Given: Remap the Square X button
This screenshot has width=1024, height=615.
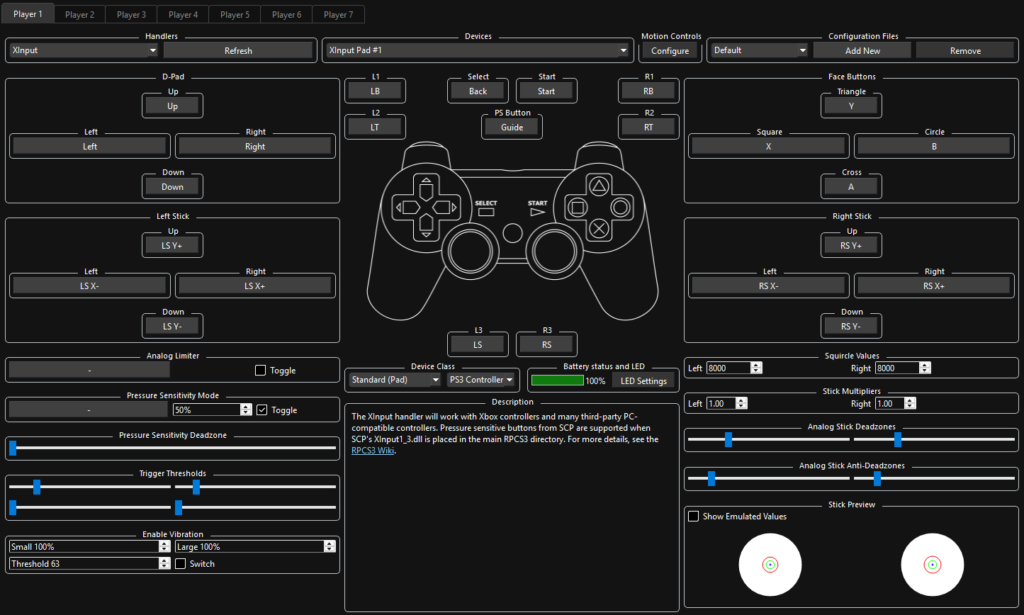Looking at the screenshot, I should tap(768, 146).
